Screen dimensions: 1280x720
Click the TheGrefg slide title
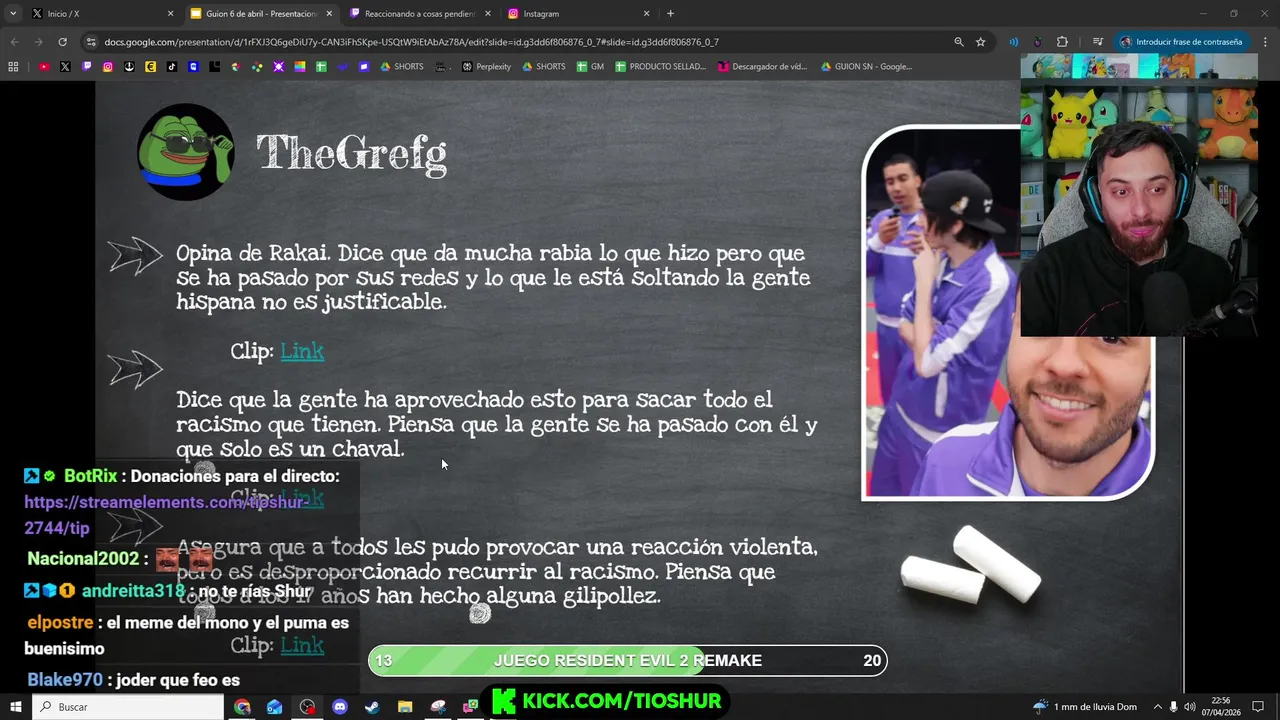click(x=352, y=153)
